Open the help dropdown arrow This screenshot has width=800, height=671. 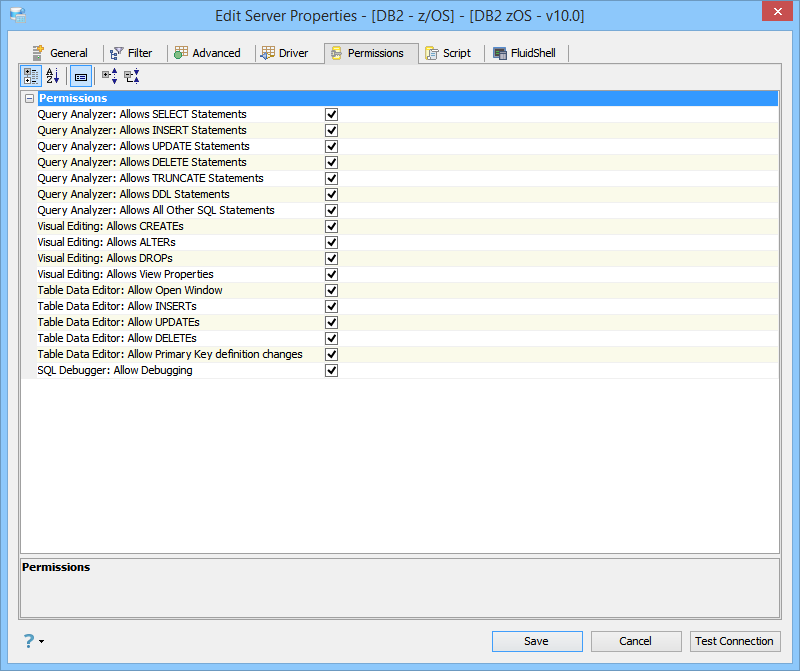pyautogui.click(x=41, y=641)
